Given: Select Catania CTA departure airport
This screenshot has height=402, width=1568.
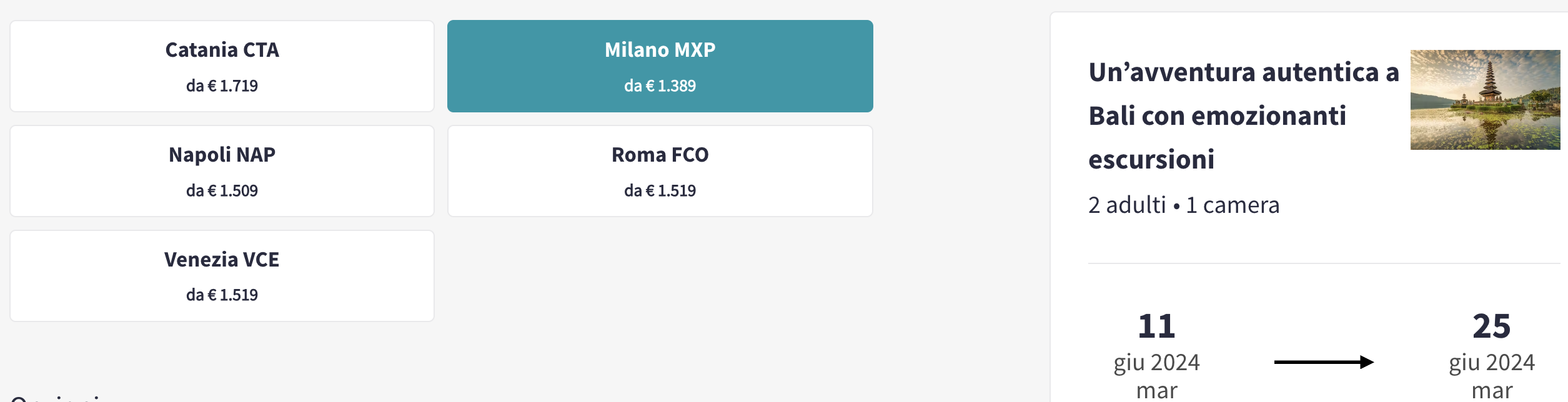Looking at the screenshot, I should point(222,66).
